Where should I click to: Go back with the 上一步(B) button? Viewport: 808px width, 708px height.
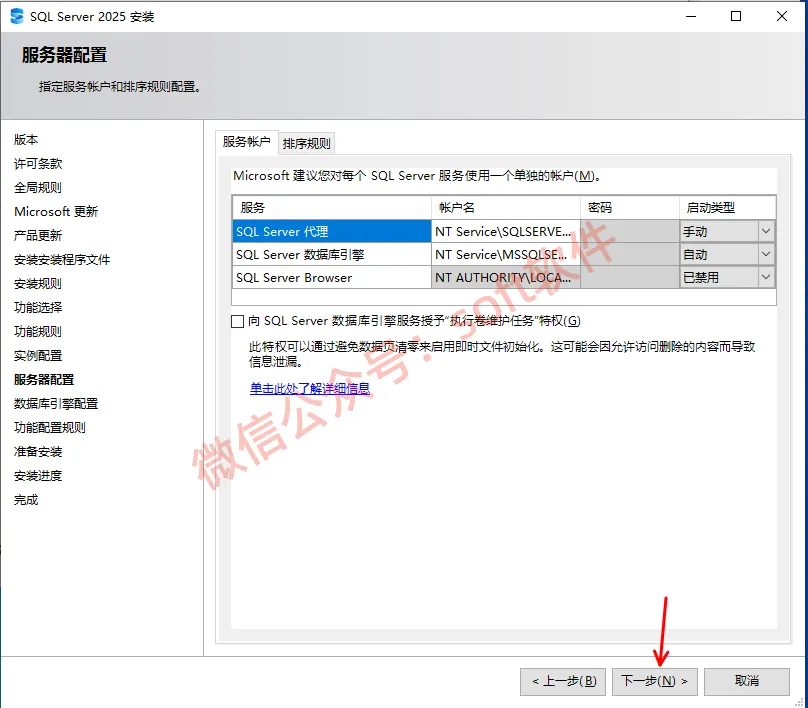click(x=563, y=681)
